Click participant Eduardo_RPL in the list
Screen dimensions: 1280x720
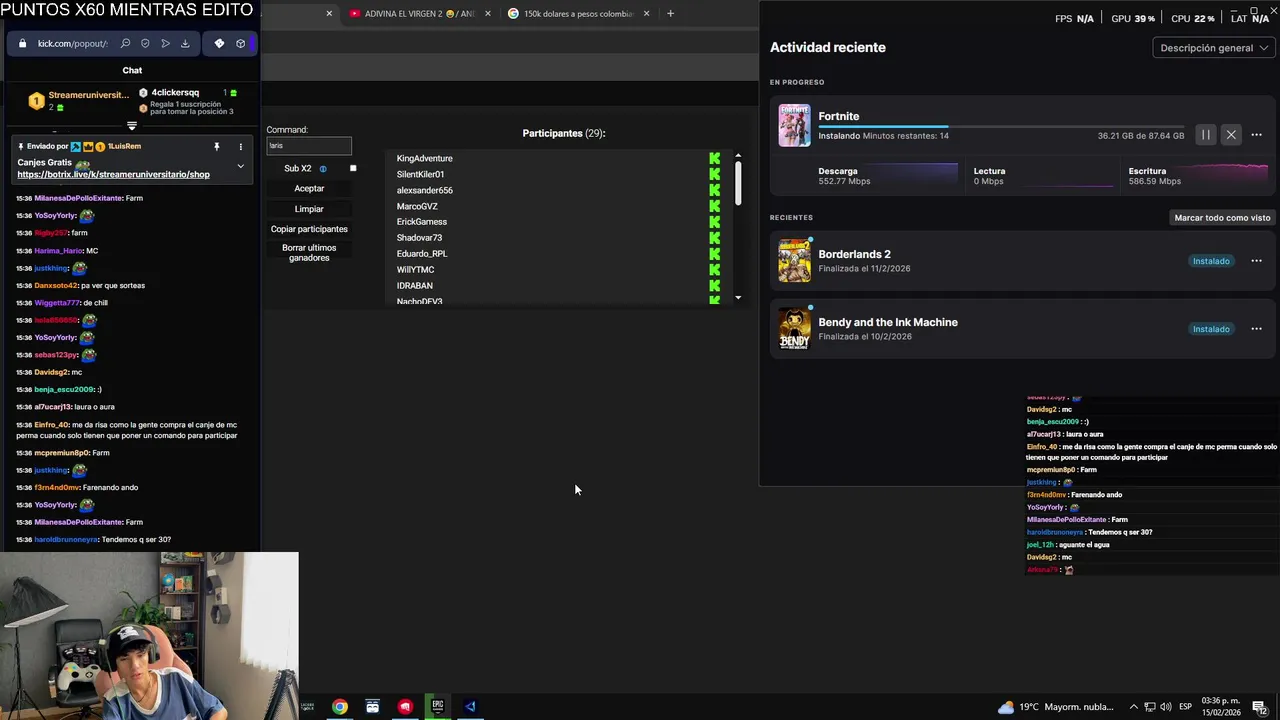[x=422, y=254]
